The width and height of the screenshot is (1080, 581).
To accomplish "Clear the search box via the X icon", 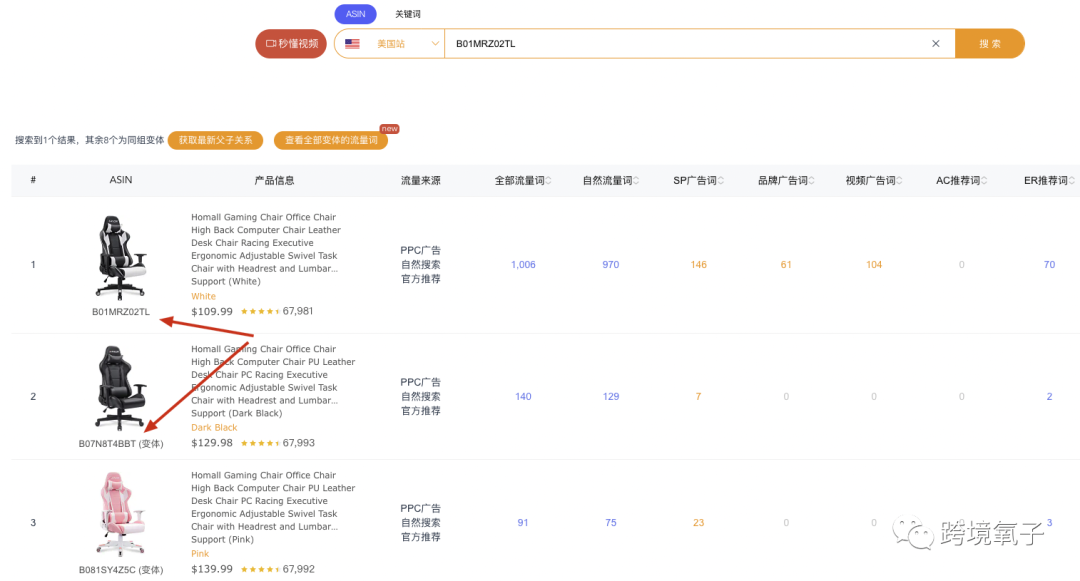I will tap(935, 43).
